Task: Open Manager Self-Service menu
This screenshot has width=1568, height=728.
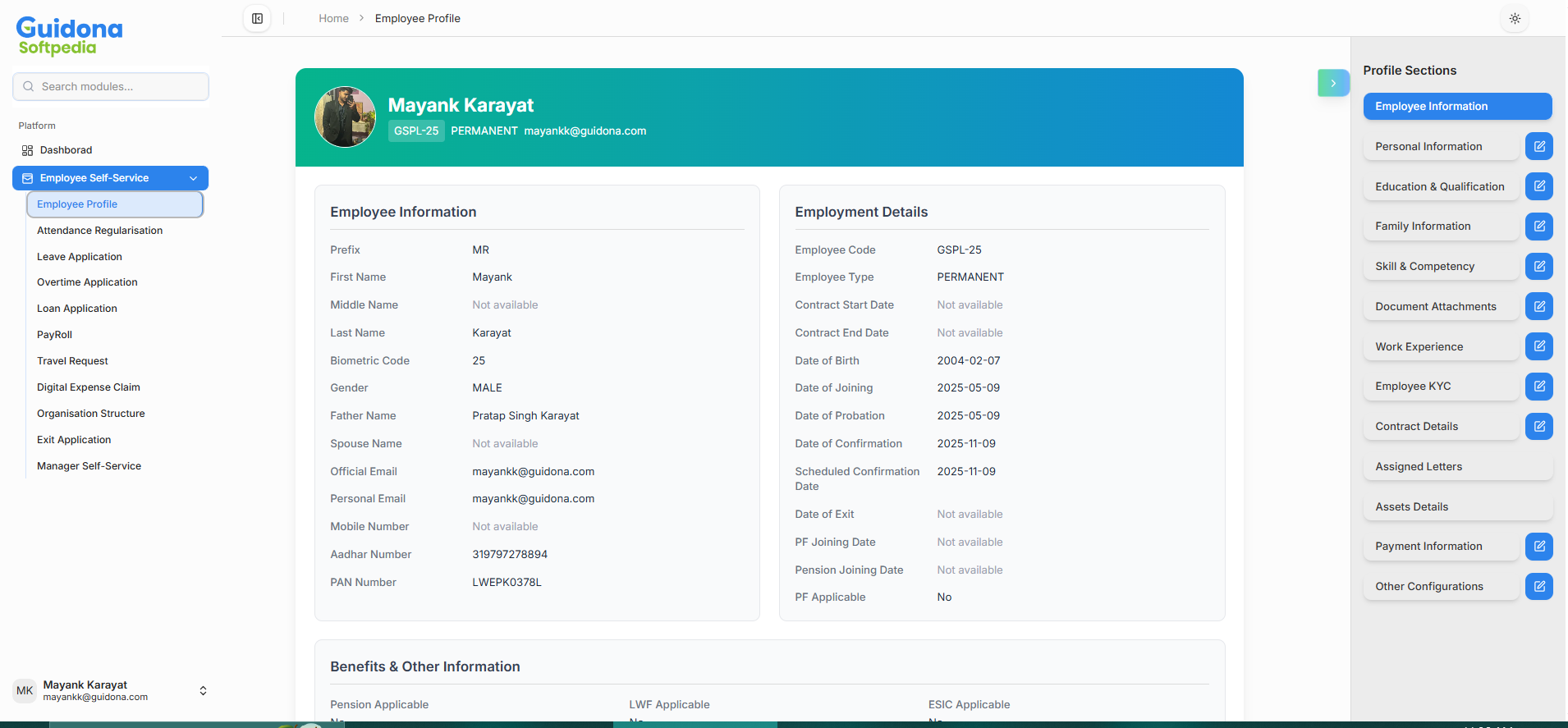Action: 89,466
